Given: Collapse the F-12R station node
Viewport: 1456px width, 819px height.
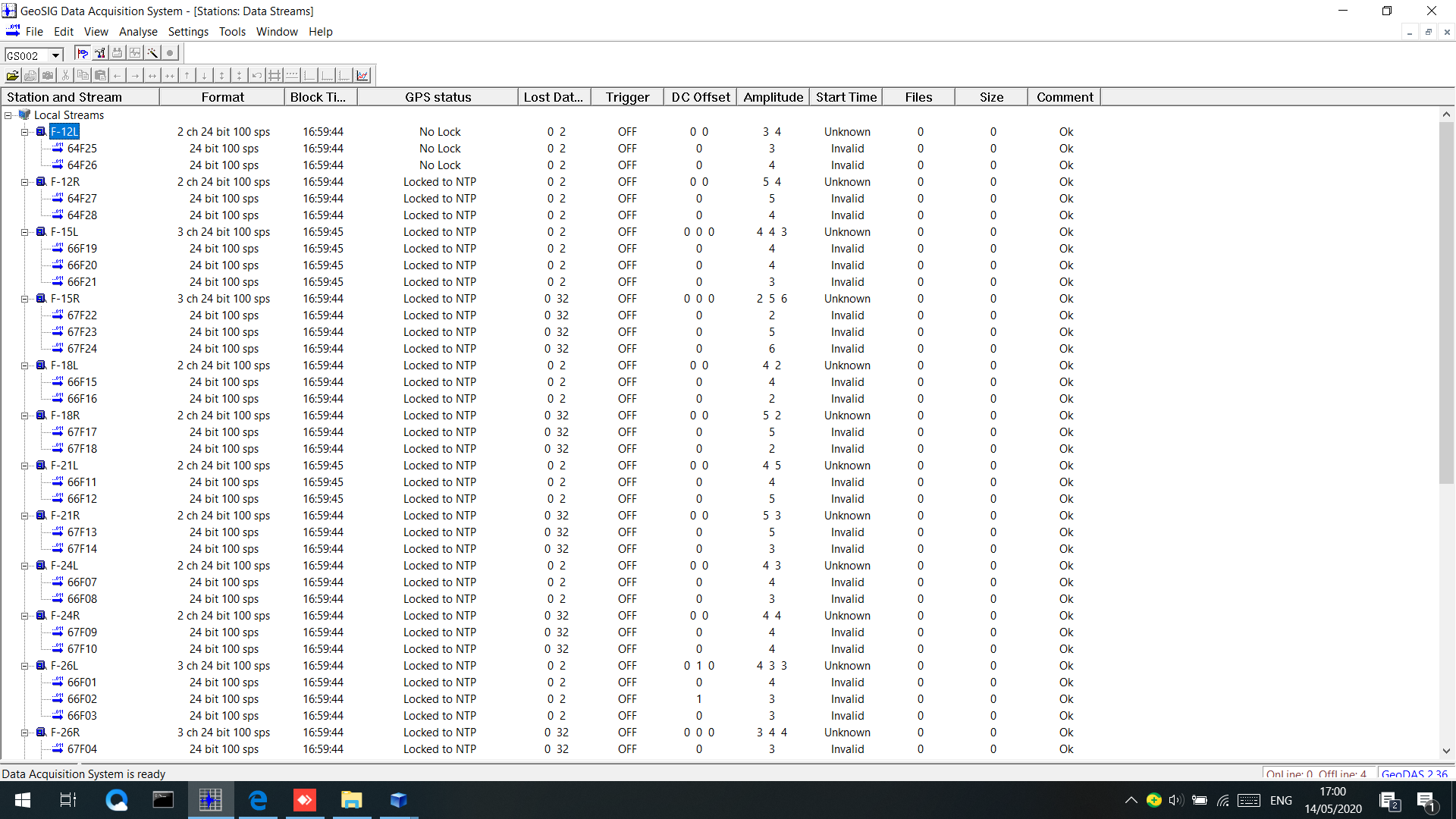Looking at the screenshot, I should tap(24, 182).
